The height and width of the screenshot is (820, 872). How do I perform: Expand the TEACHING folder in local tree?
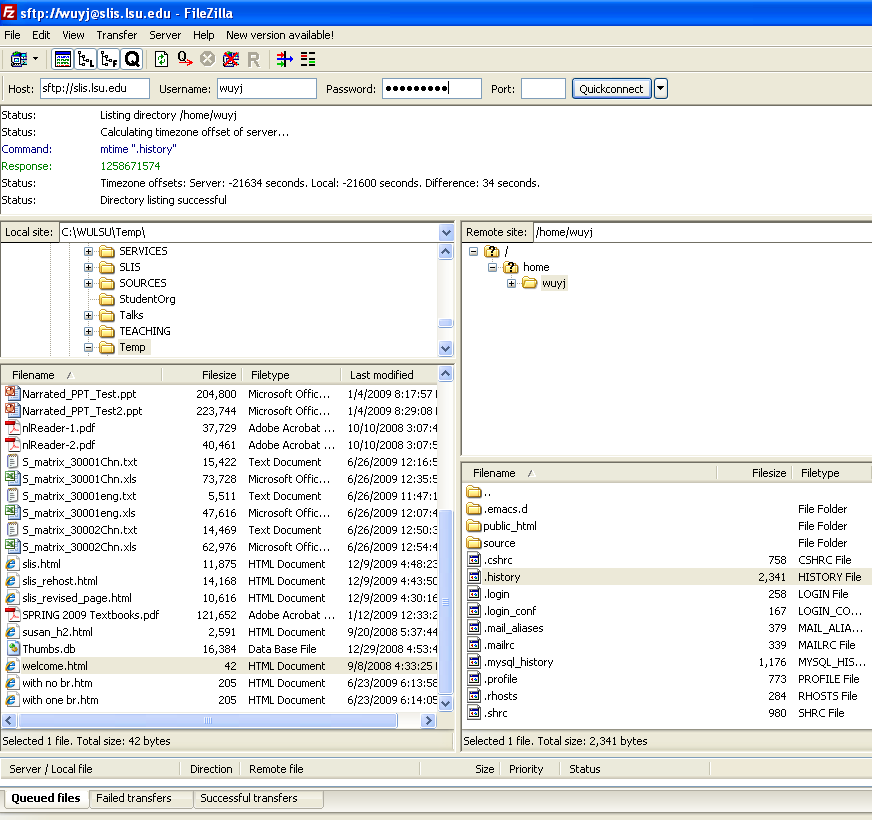tap(88, 332)
